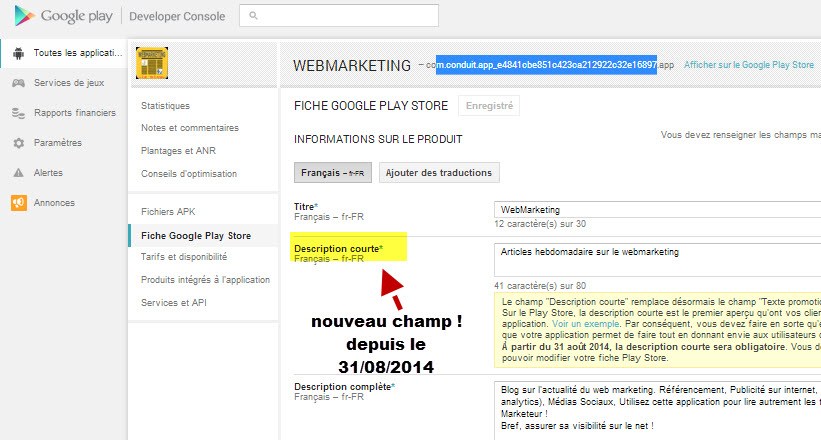
Task: Click Ajouter des traductions
Action: (439, 173)
